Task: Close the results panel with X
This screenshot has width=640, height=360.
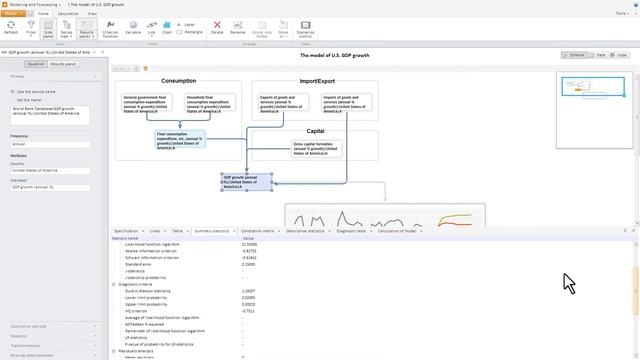Action: coord(633,231)
